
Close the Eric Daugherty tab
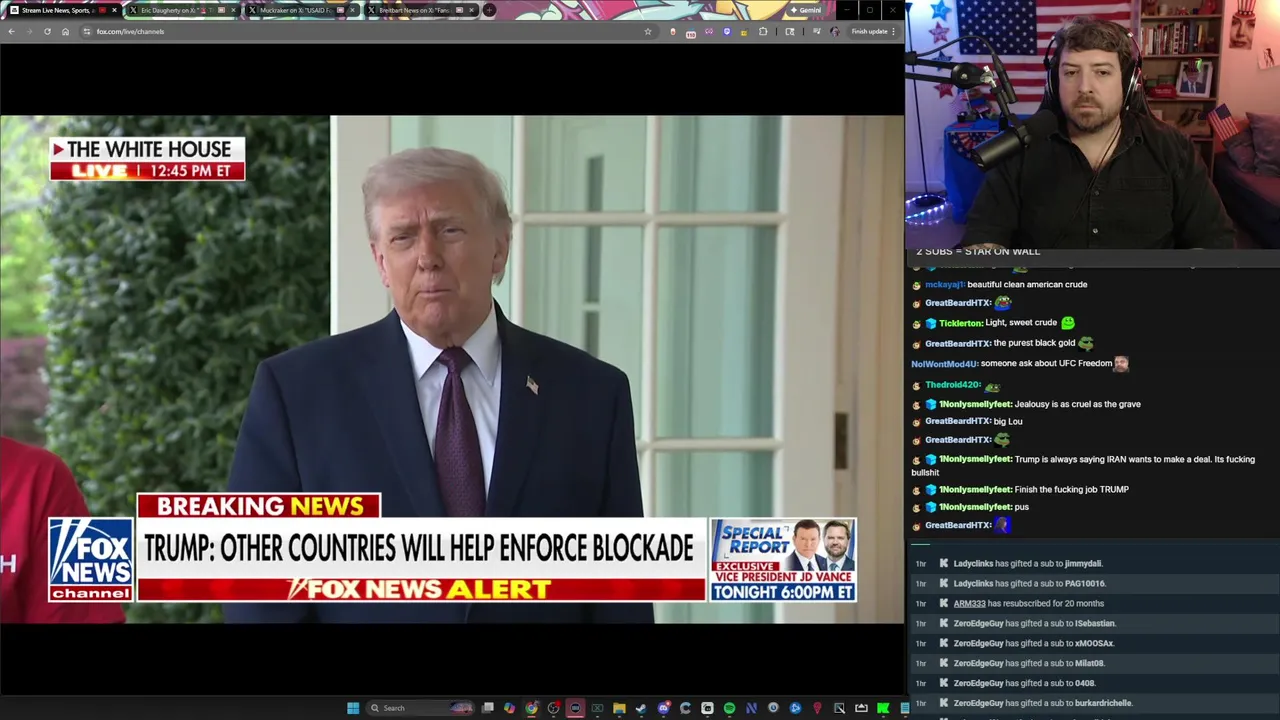tap(233, 10)
